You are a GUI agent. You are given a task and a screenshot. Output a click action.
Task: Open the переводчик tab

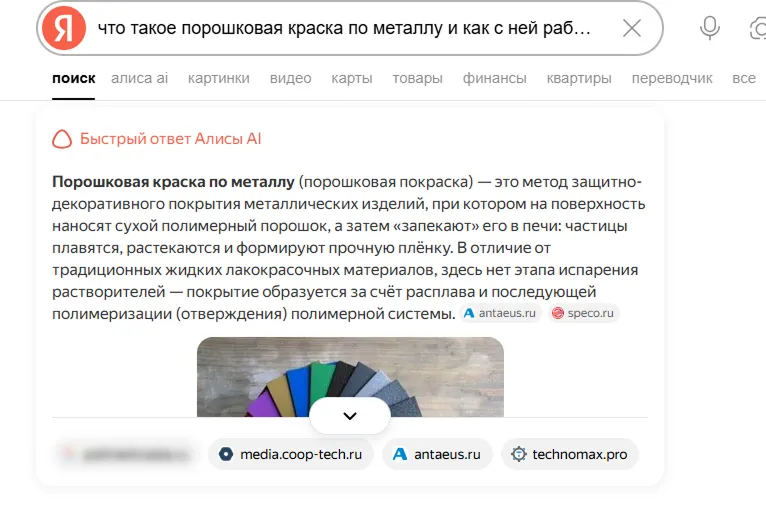coord(672,78)
